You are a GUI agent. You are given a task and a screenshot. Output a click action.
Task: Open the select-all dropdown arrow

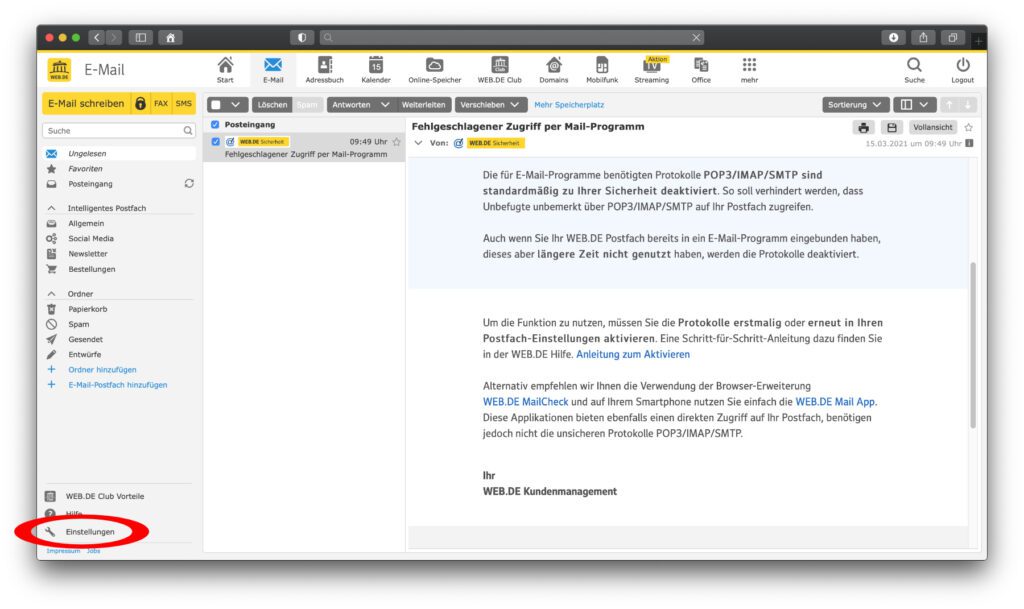(x=236, y=104)
